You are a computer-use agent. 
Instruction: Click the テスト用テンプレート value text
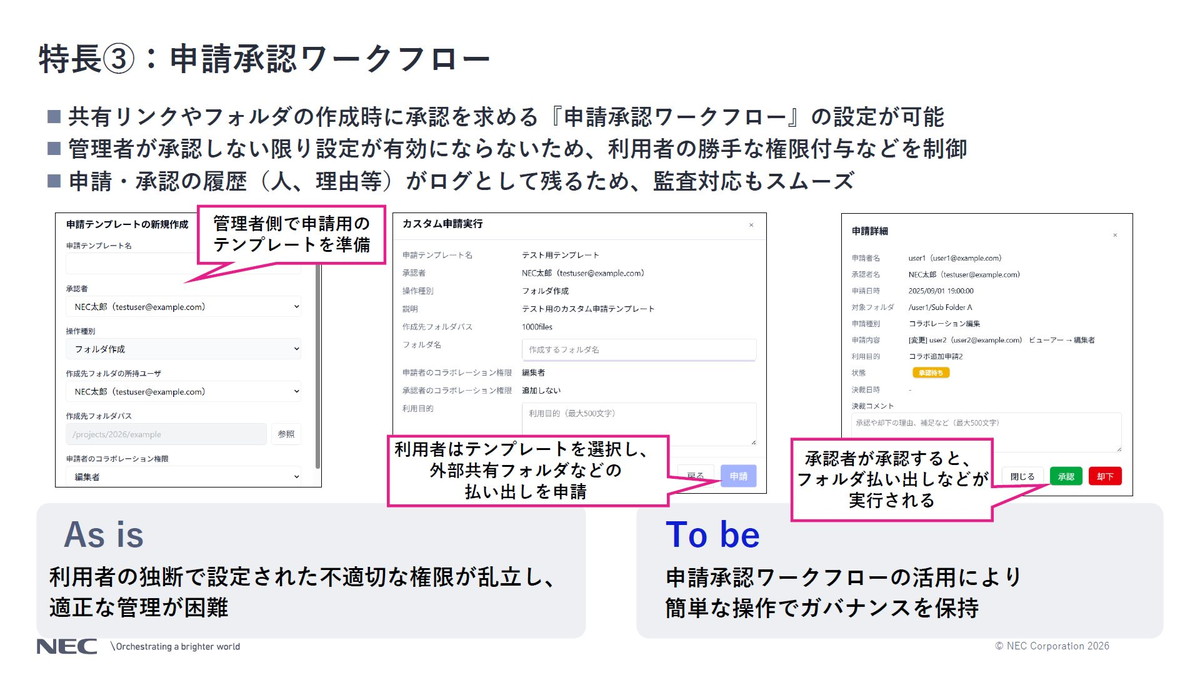pos(561,255)
